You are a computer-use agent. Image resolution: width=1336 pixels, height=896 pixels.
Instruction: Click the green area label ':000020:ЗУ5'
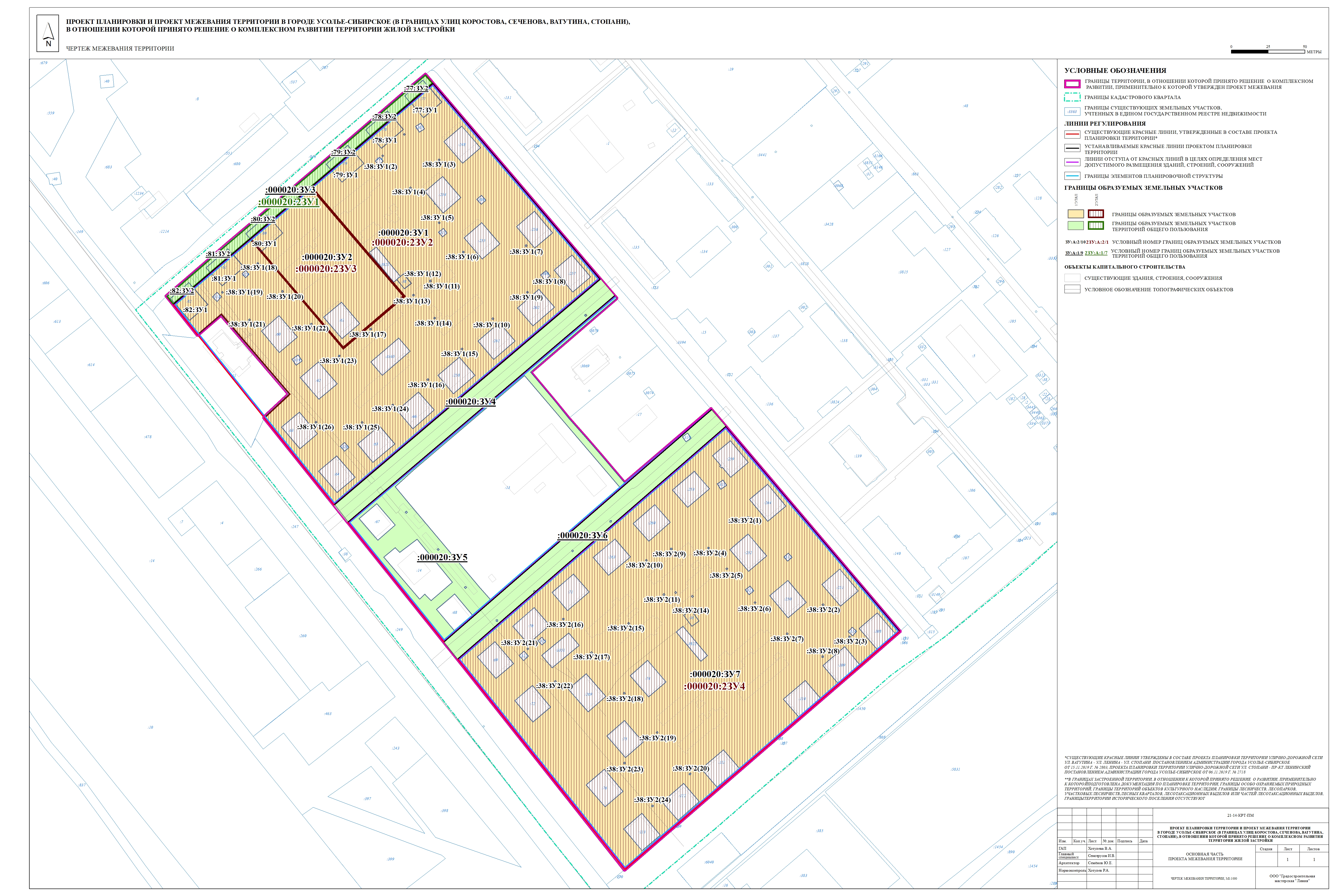(x=442, y=557)
